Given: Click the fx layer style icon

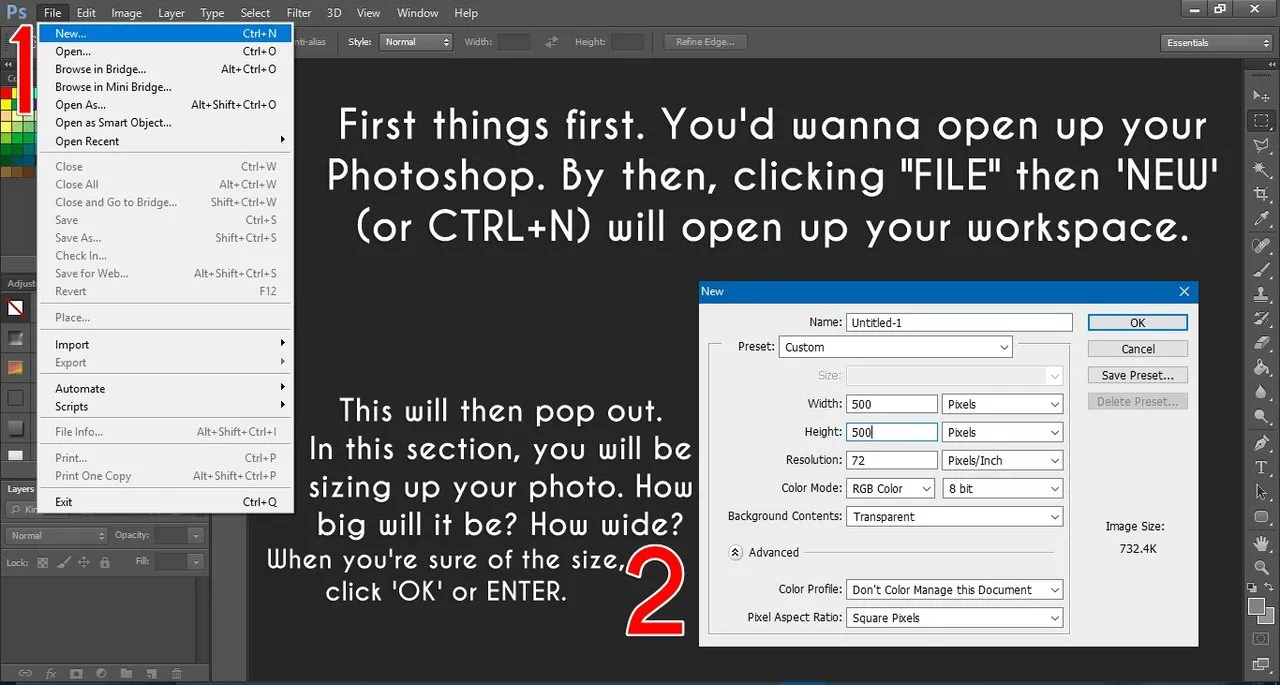Looking at the screenshot, I should pyautogui.click(x=50, y=673).
